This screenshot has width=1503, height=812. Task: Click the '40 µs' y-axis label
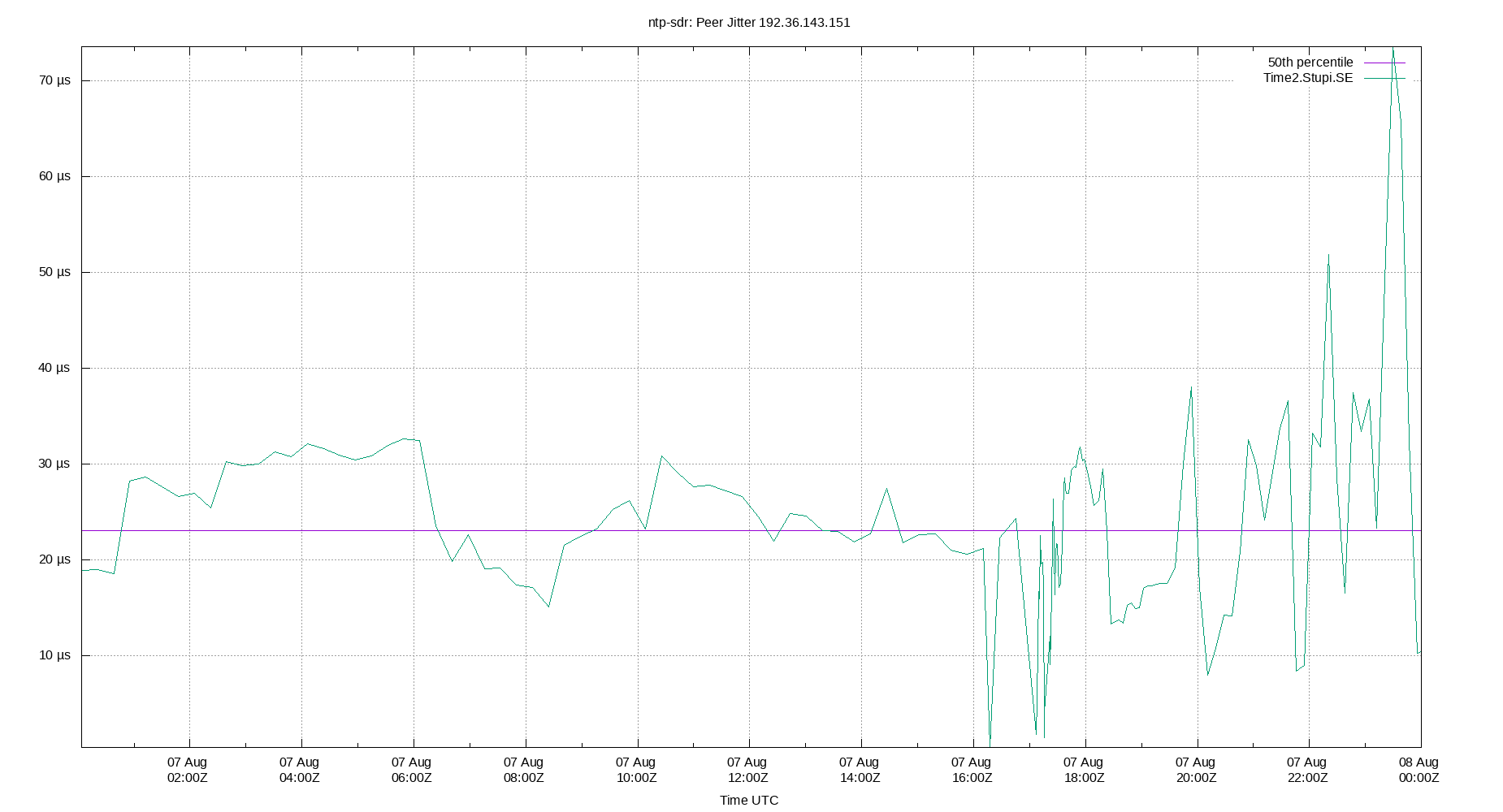[x=54, y=368]
